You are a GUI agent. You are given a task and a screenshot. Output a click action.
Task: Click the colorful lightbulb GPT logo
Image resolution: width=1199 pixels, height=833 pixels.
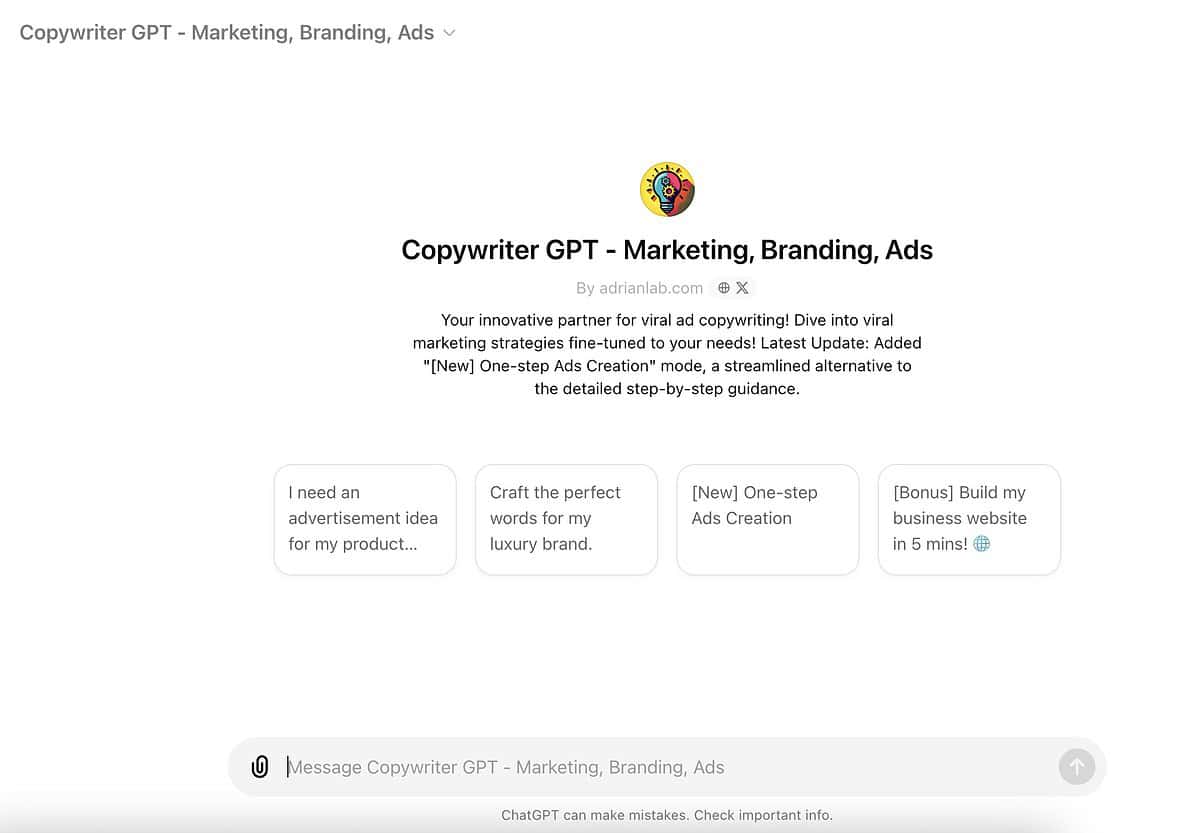(667, 189)
